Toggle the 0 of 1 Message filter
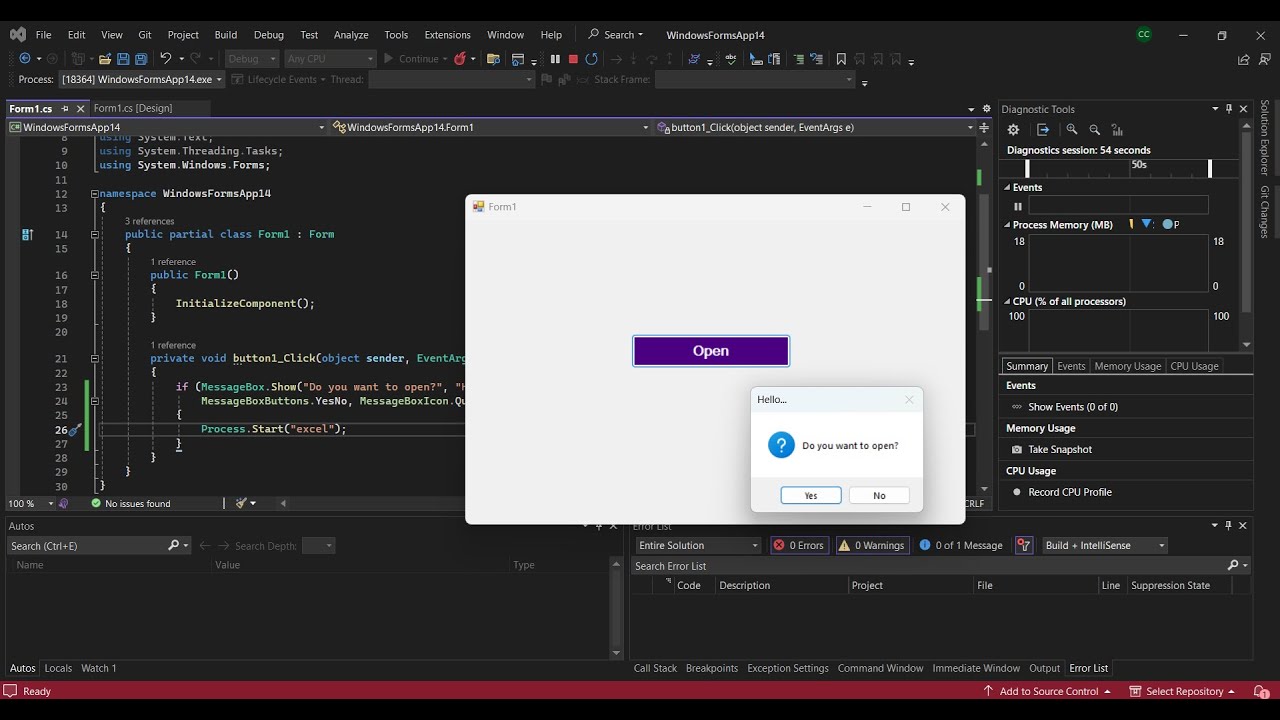Viewport: 1280px width, 720px height. pos(961,545)
